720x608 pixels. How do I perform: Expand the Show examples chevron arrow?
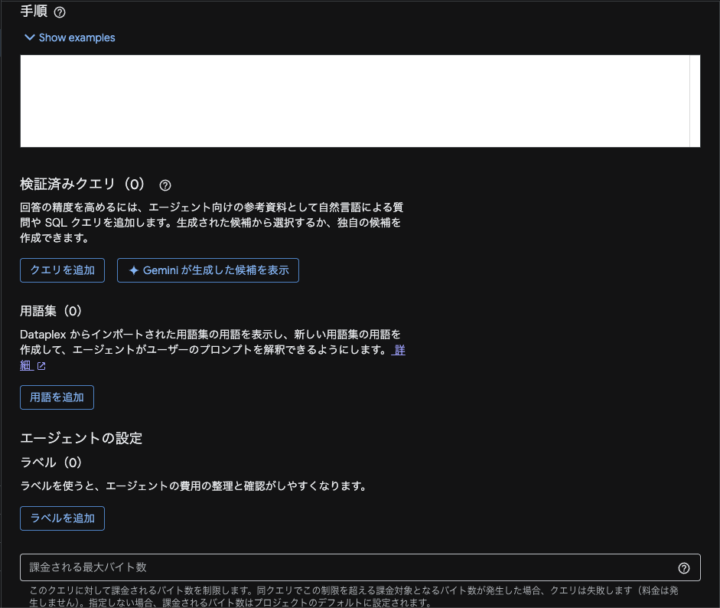click(x=29, y=38)
